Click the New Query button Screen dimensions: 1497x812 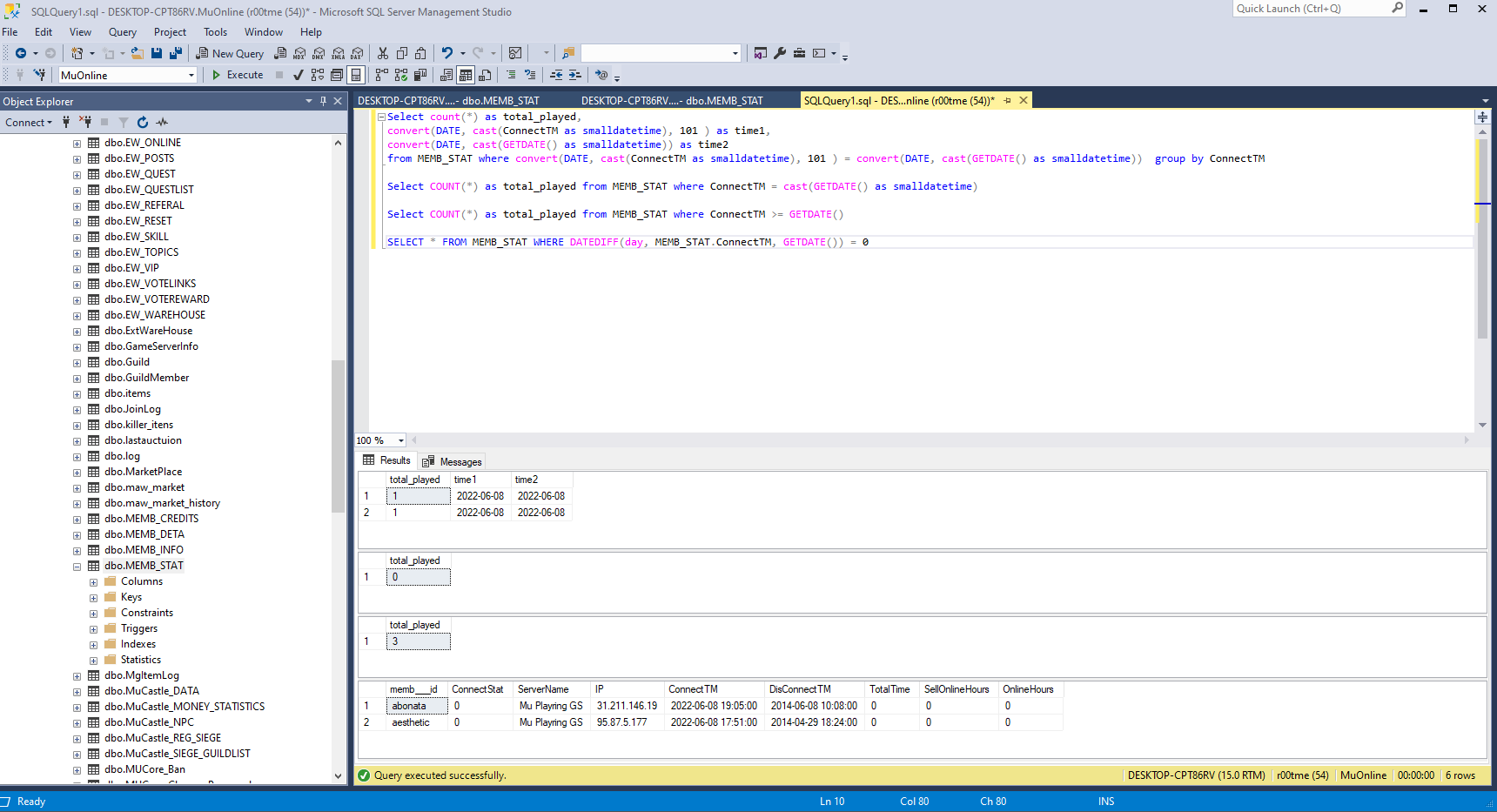230,53
